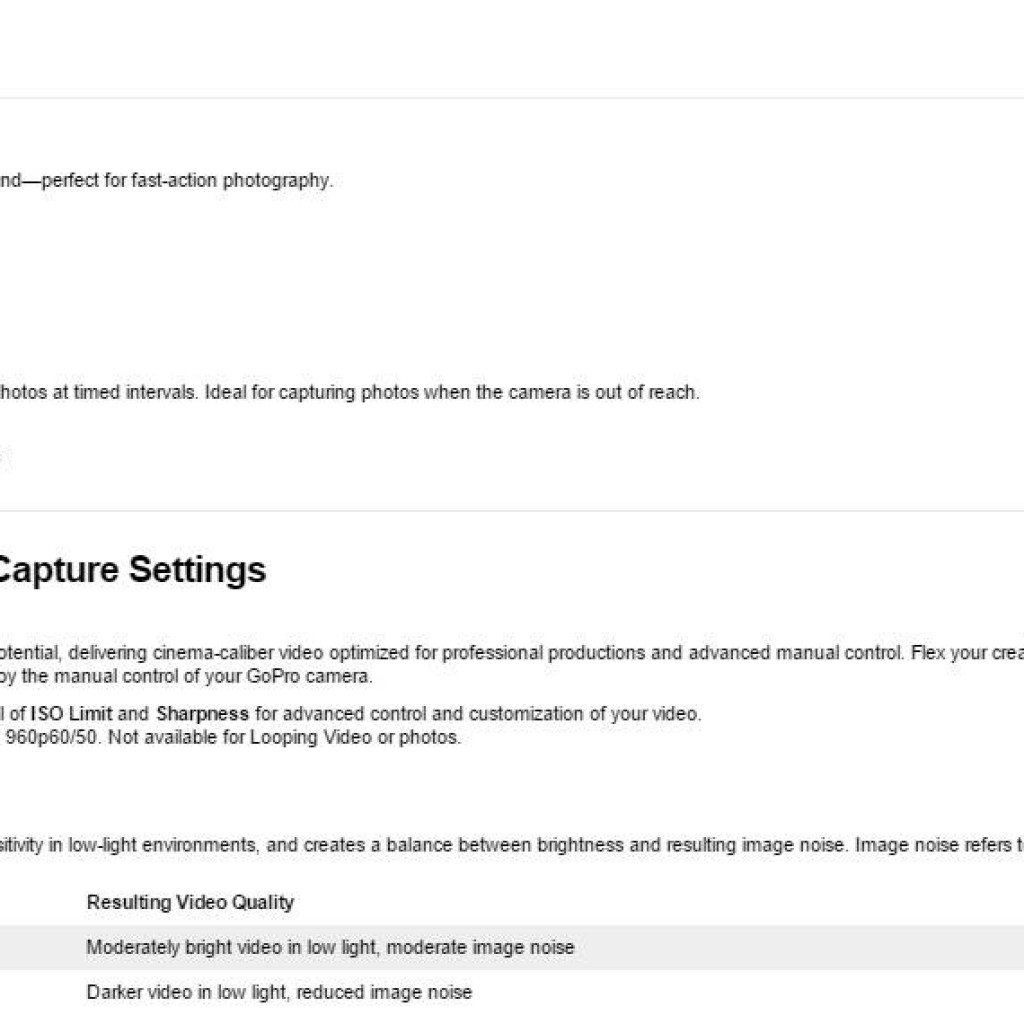Image resolution: width=1024 pixels, height=1024 pixels.
Task: Click the cinema-caliber video paragraph line
Action: pos(512,653)
